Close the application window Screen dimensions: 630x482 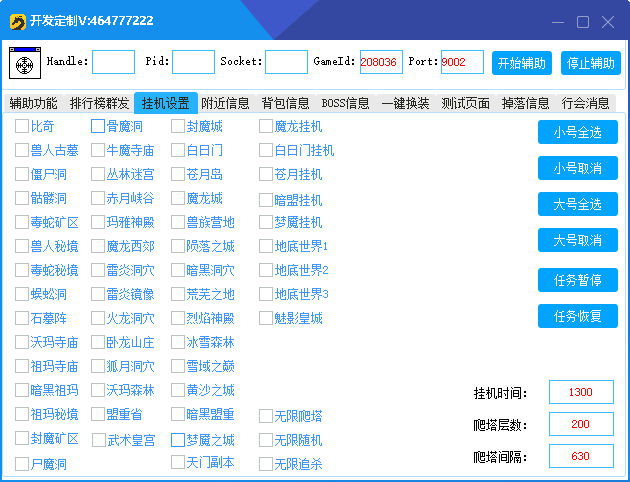pyautogui.click(x=607, y=21)
